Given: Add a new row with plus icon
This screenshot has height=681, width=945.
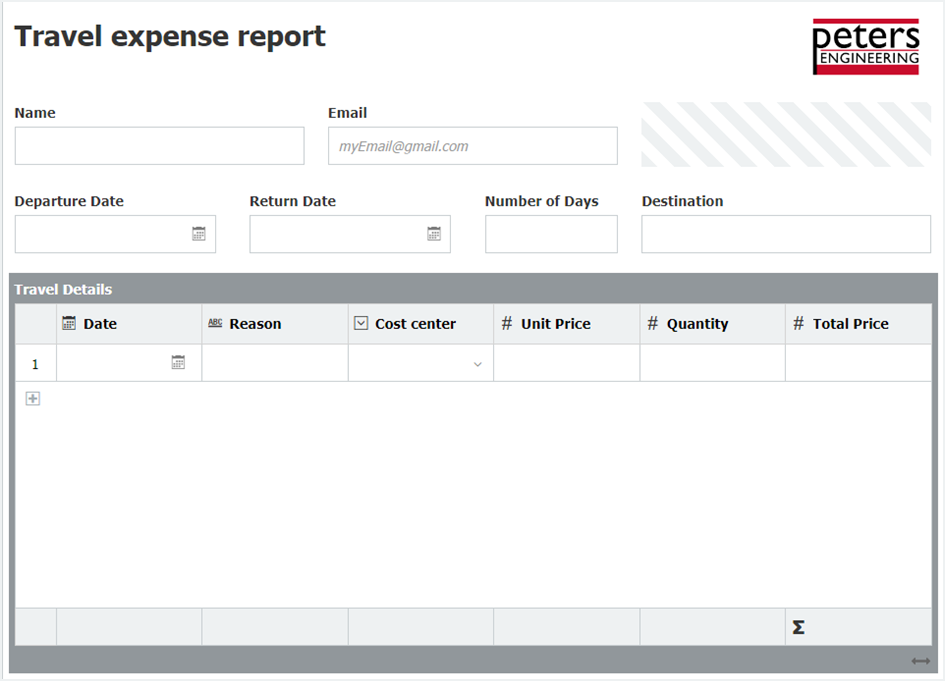Looking at the screenshot, I should [33, 398].
